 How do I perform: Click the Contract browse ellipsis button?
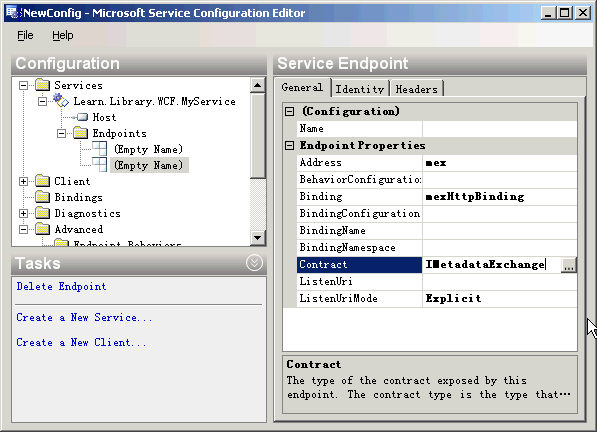[569, 265]
